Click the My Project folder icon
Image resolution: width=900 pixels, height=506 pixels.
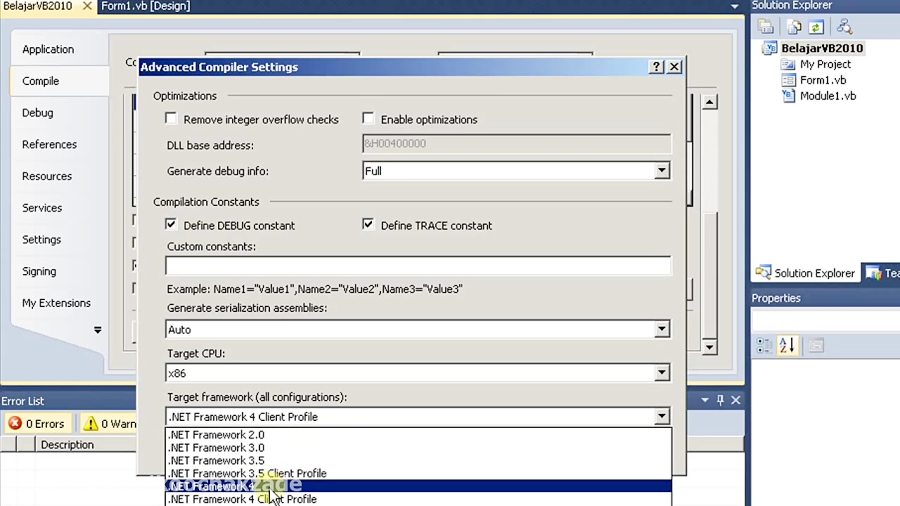click(788, 64)
